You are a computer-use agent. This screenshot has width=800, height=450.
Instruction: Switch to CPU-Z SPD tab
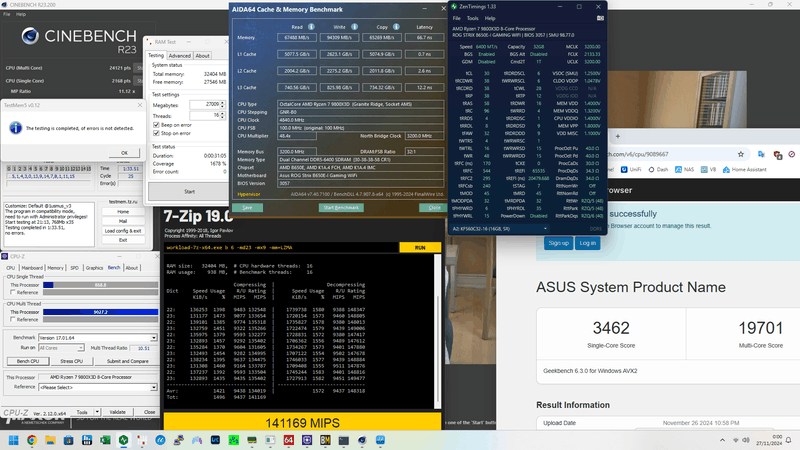(74, 268)
